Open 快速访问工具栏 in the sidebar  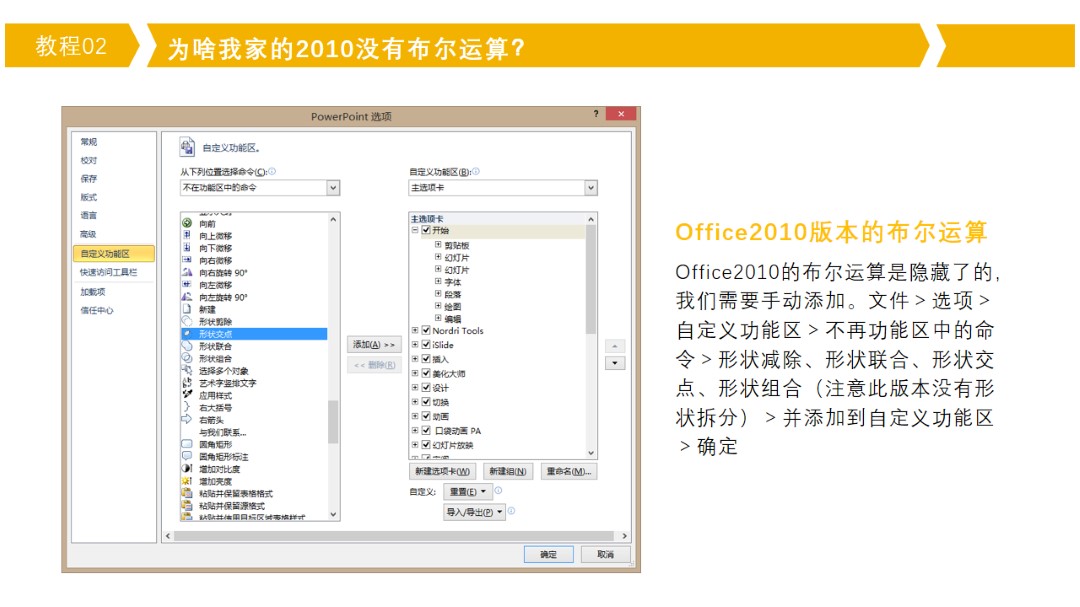[109, 272]
